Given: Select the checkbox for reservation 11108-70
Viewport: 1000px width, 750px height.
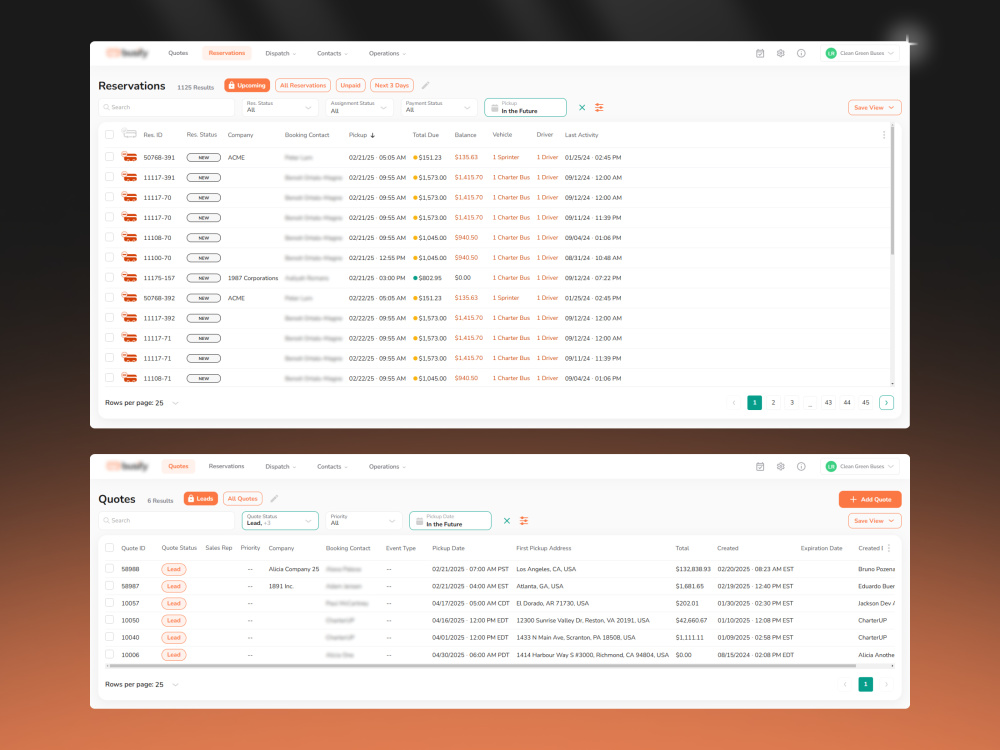Looking at the screenshot, I should pos(110,237).
